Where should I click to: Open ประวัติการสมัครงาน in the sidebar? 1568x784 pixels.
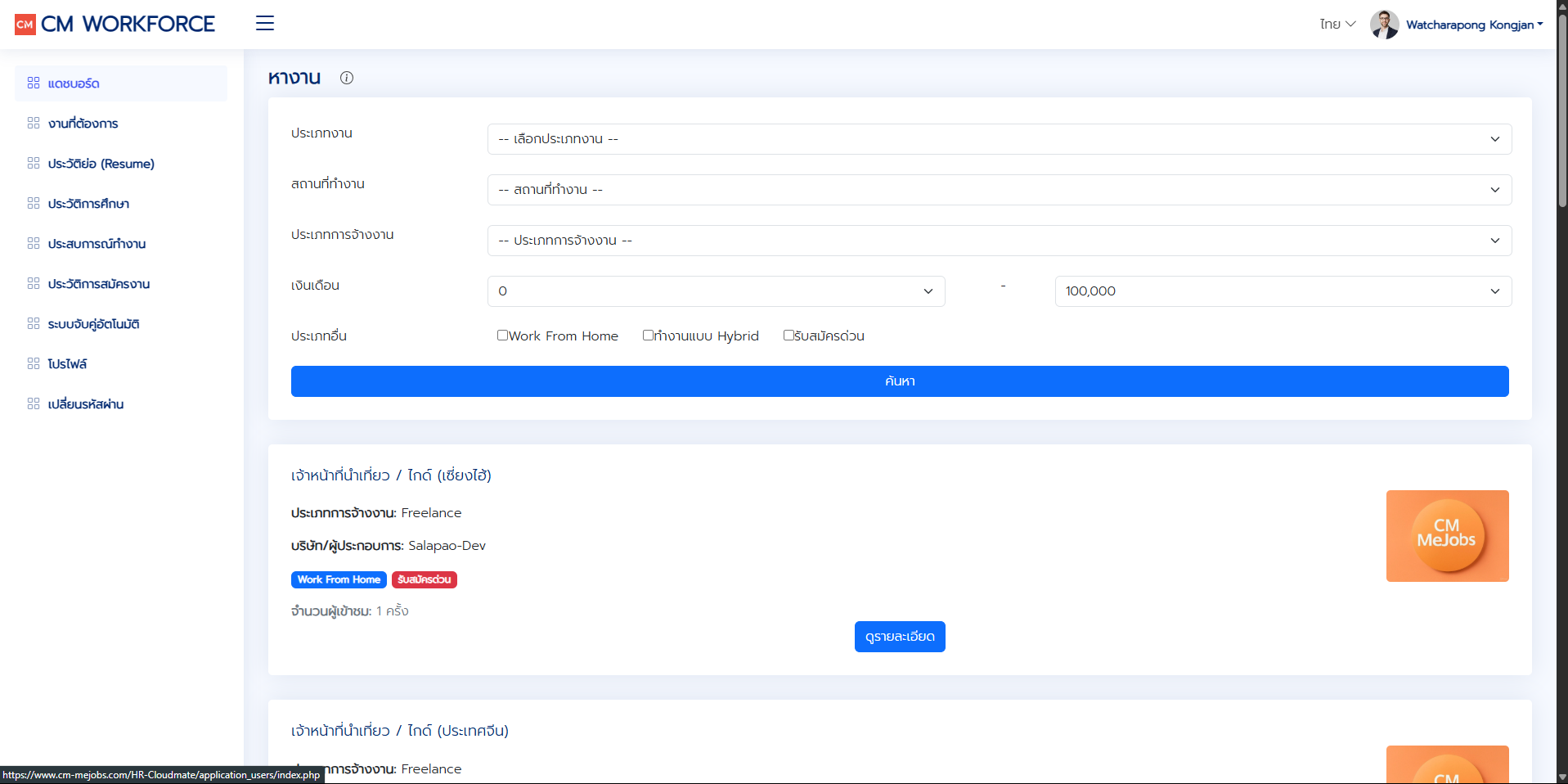pyautogui.click(x=121, y=284)
